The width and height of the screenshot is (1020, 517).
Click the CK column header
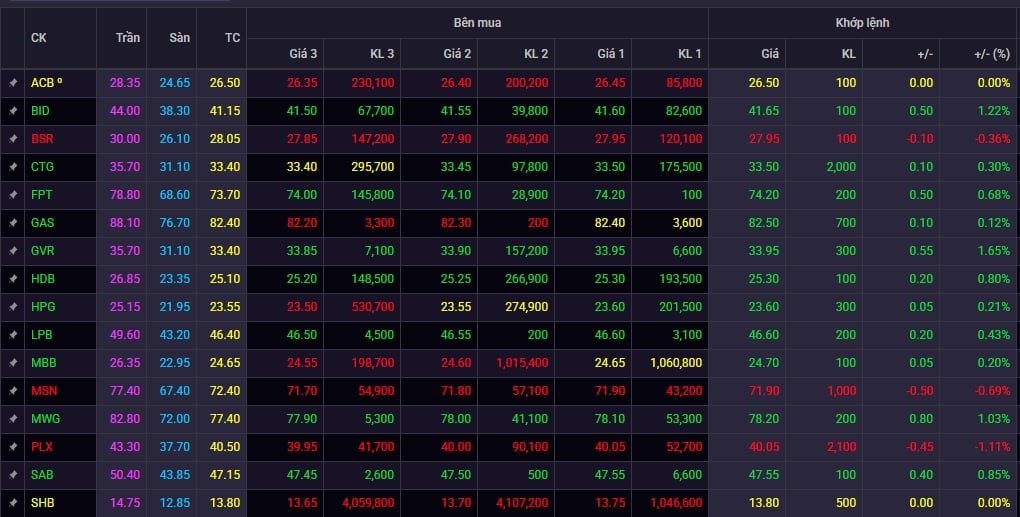(x=38, y=38)
